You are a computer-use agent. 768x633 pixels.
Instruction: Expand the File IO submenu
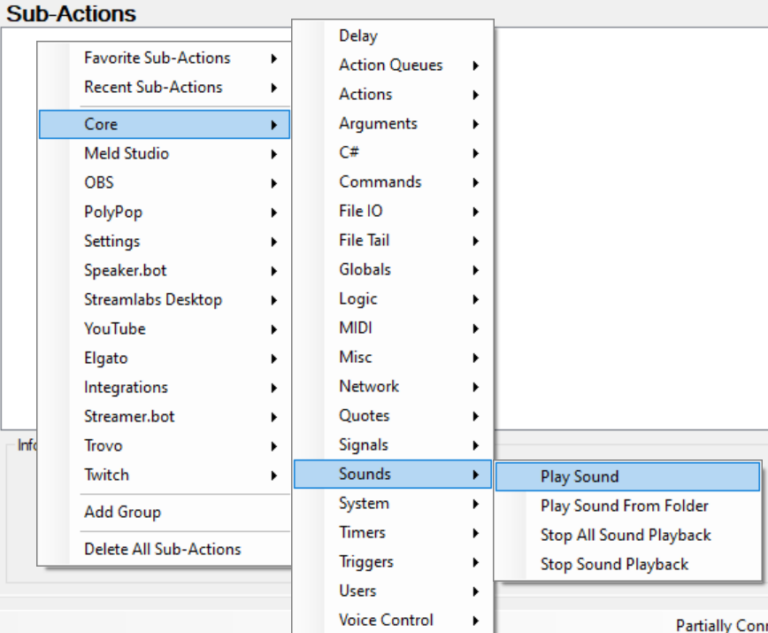pyautogui.click(x=360, y=211)
